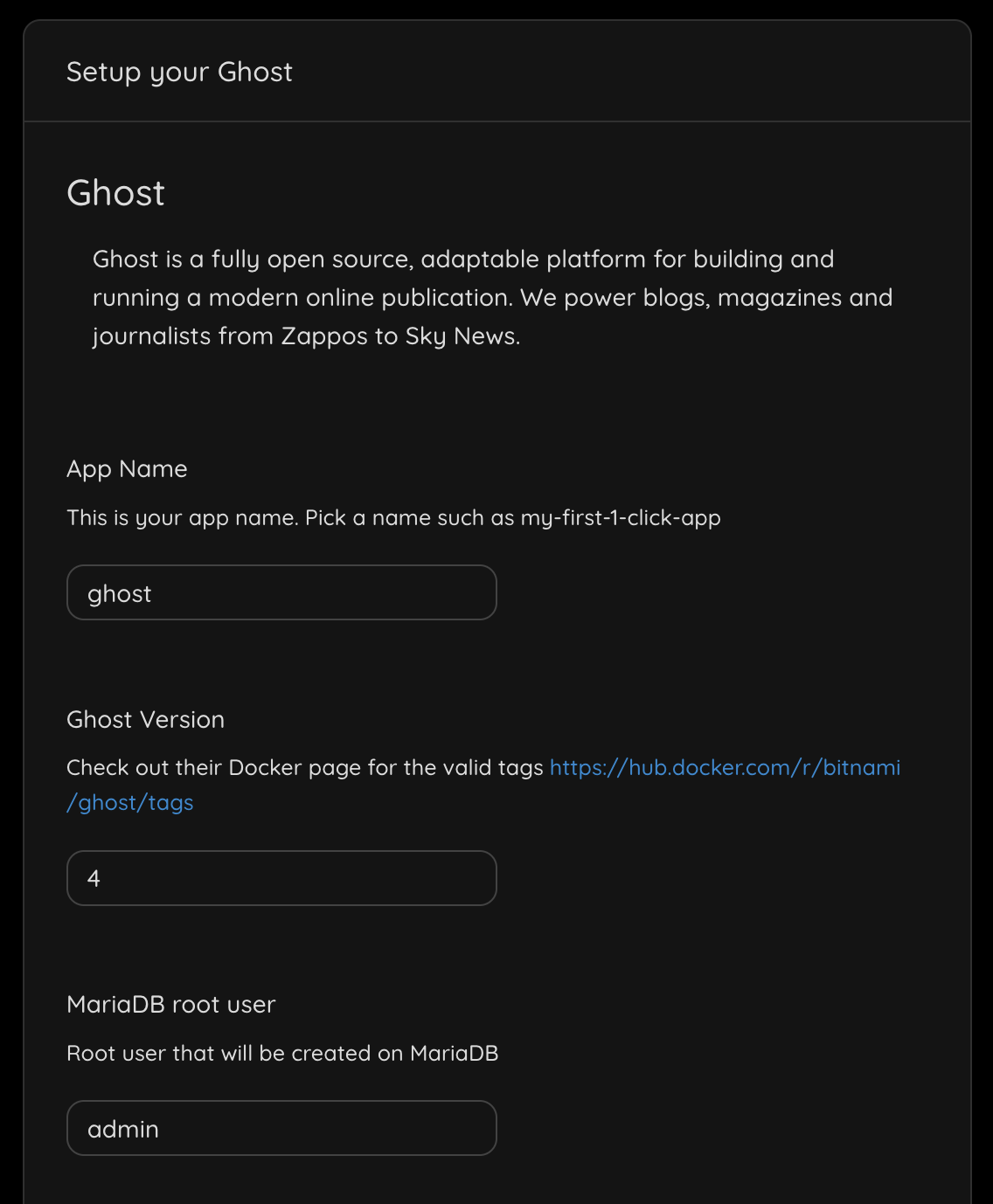The width and height of the screenshot is (993, 1204).
Task: Click the 'MariaDB root user' field label
Action: [171, 1005]
